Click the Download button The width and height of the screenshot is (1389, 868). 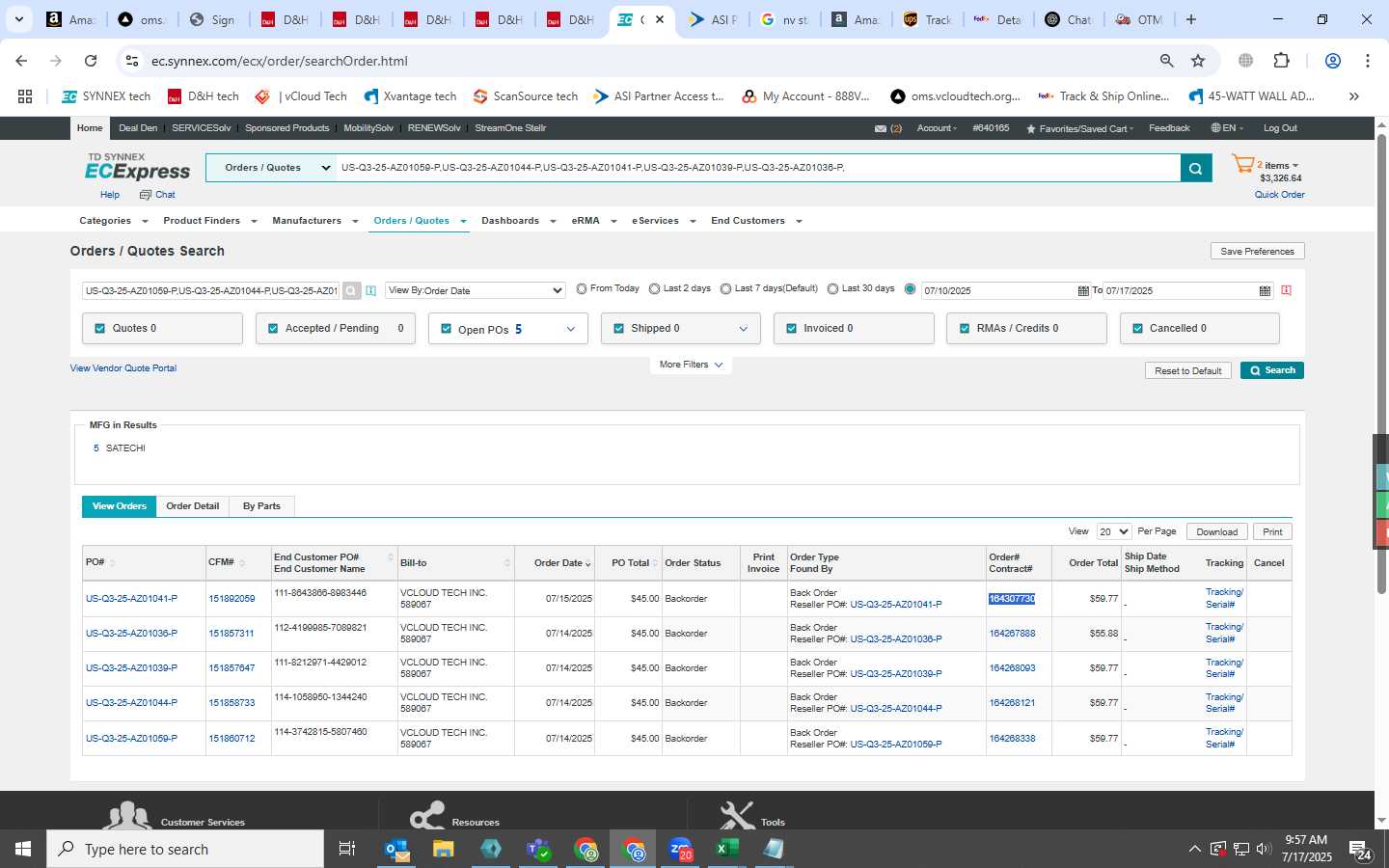pos(1216,532)
